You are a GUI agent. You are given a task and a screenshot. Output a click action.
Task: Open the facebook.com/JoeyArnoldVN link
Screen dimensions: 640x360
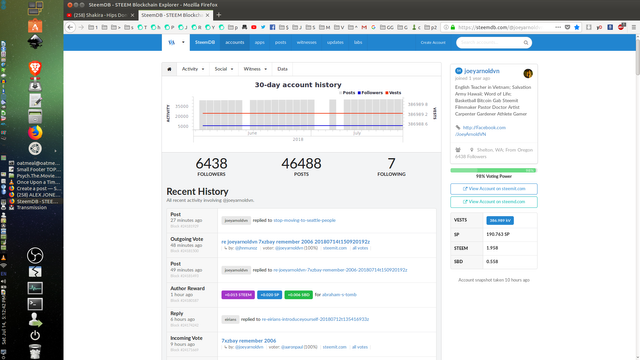pyautogui.click(x=481, y=131)
